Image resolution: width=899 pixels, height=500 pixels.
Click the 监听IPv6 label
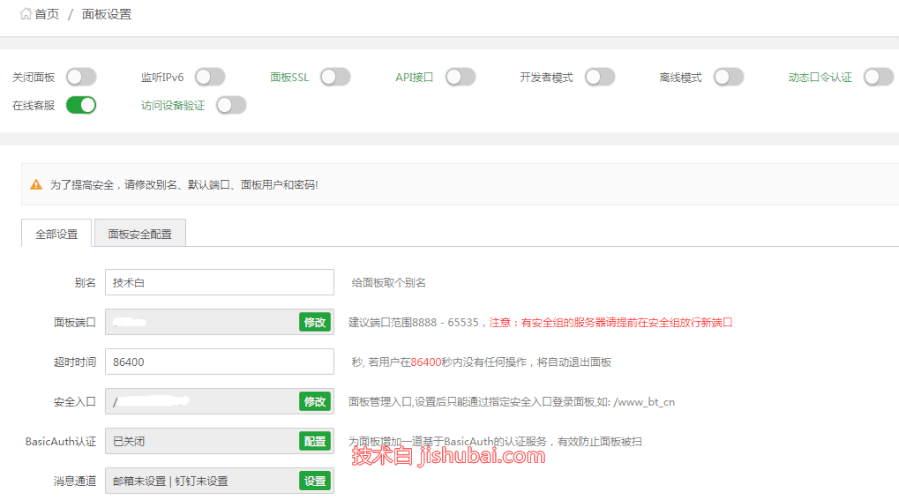163,77
